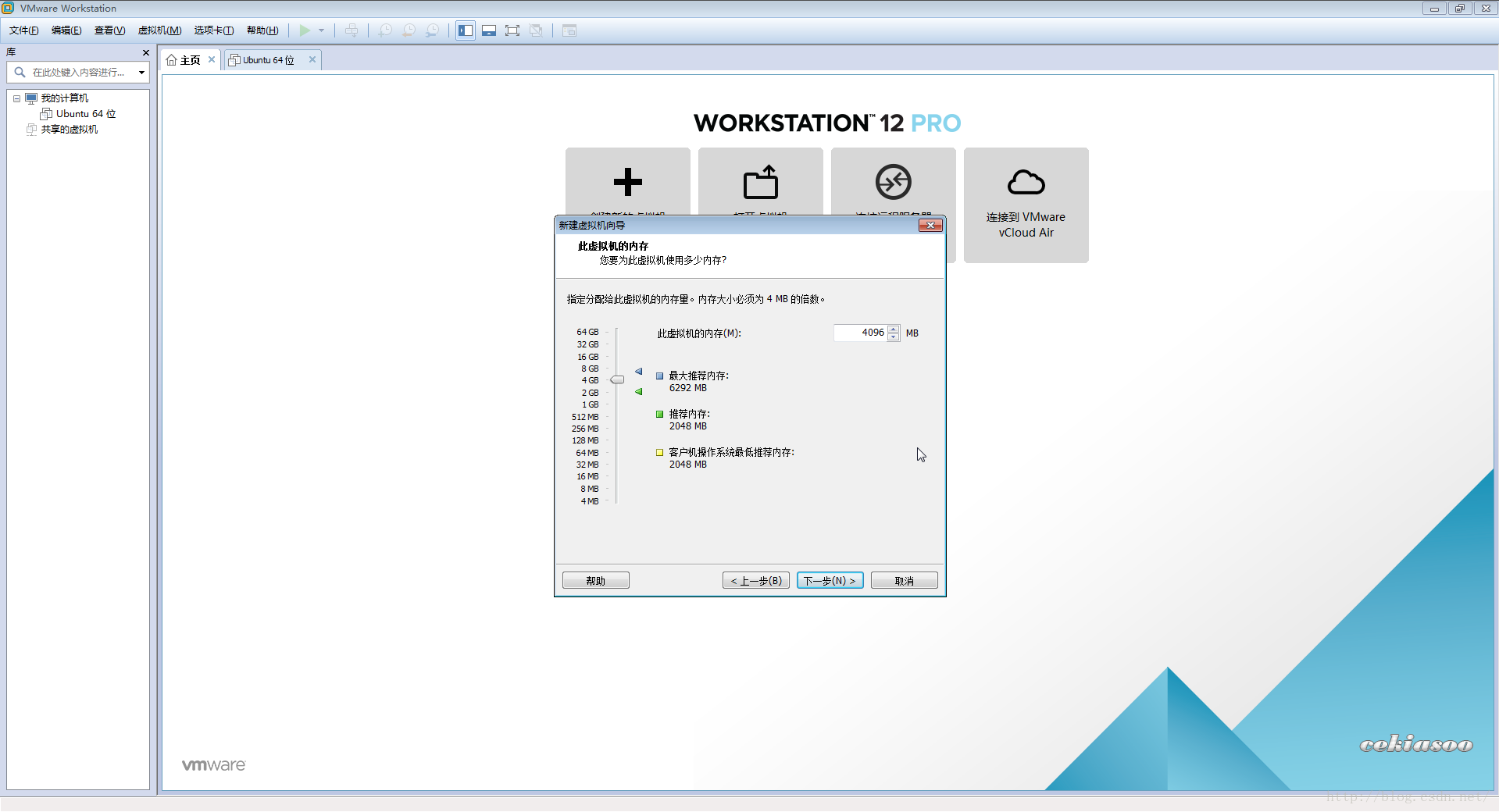Open the 帮助(H) menu
The height and width of the screenshot is (812, 1499).
click(x=262, y=30)
